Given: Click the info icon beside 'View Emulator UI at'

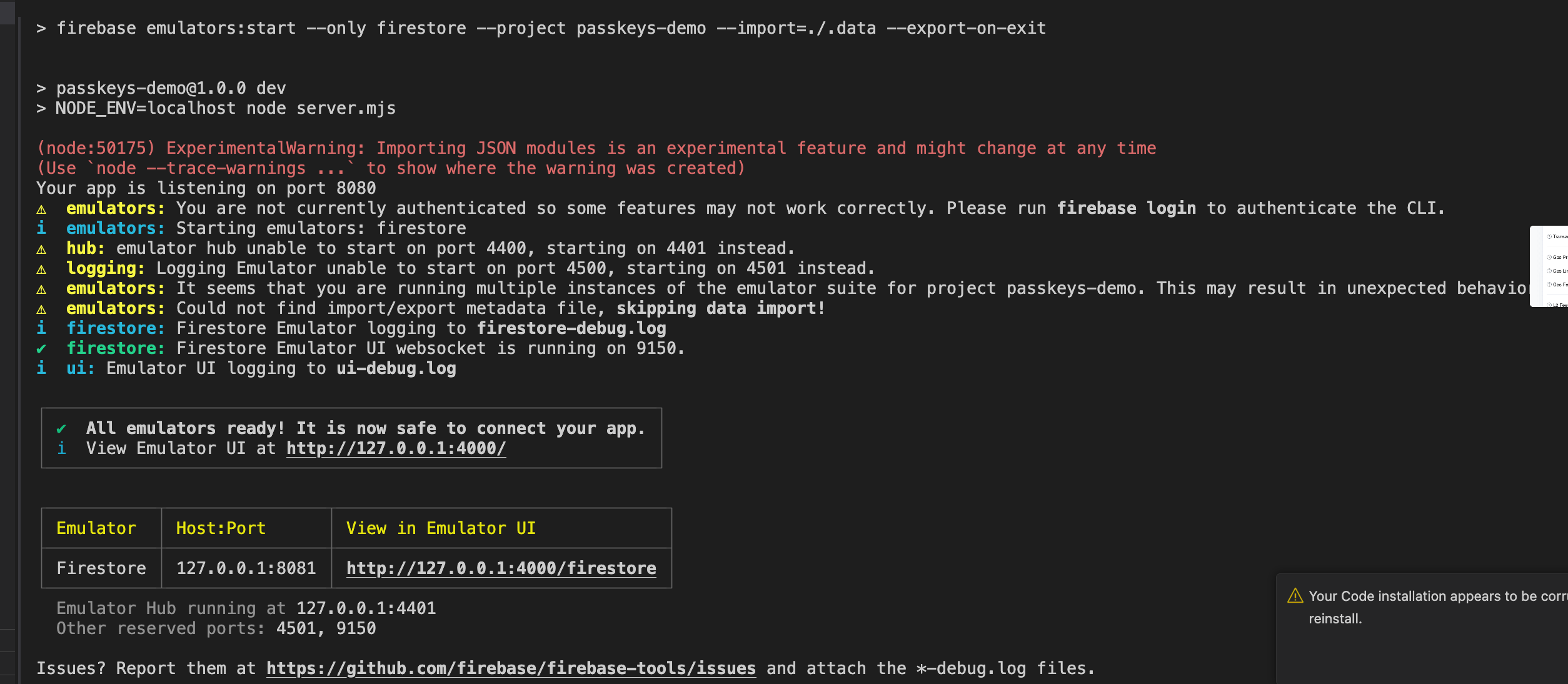Looking at the screenshot, I should 61,448.
